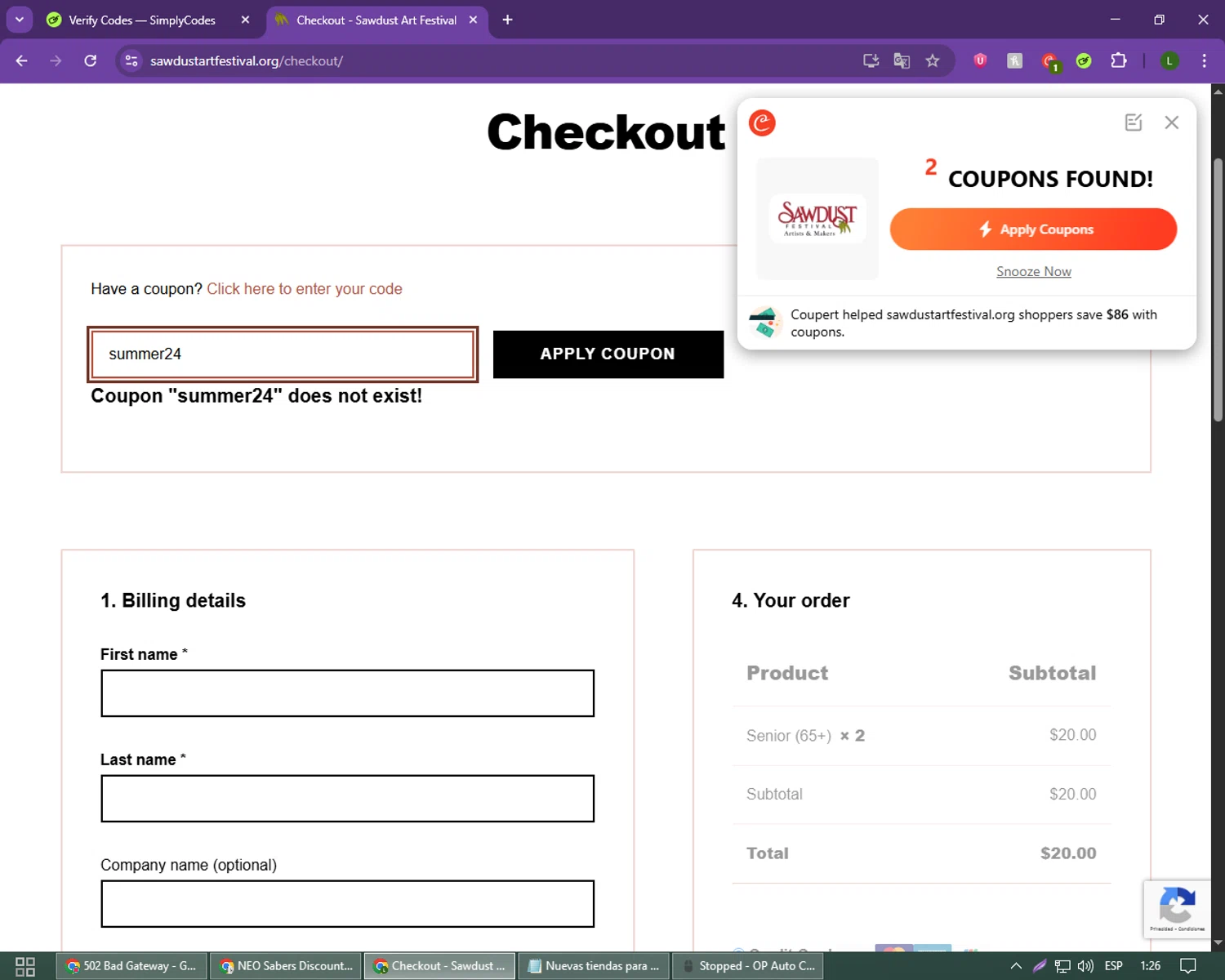1225x980 pixels.
Task: Close the Verify Codes — SimplyCodes tab
Action: 245,20
